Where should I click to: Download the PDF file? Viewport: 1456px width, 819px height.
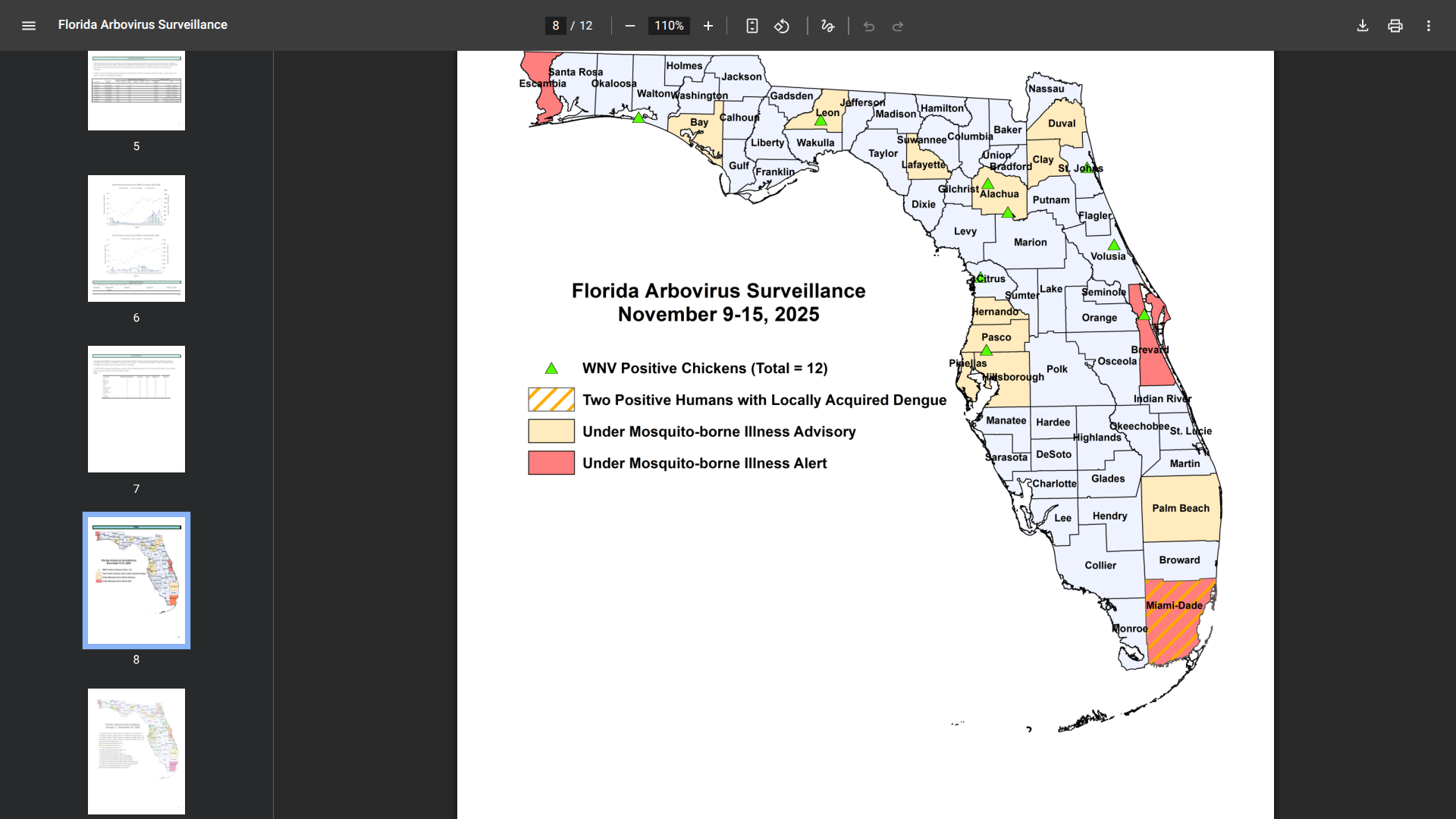click(1362, 26)
